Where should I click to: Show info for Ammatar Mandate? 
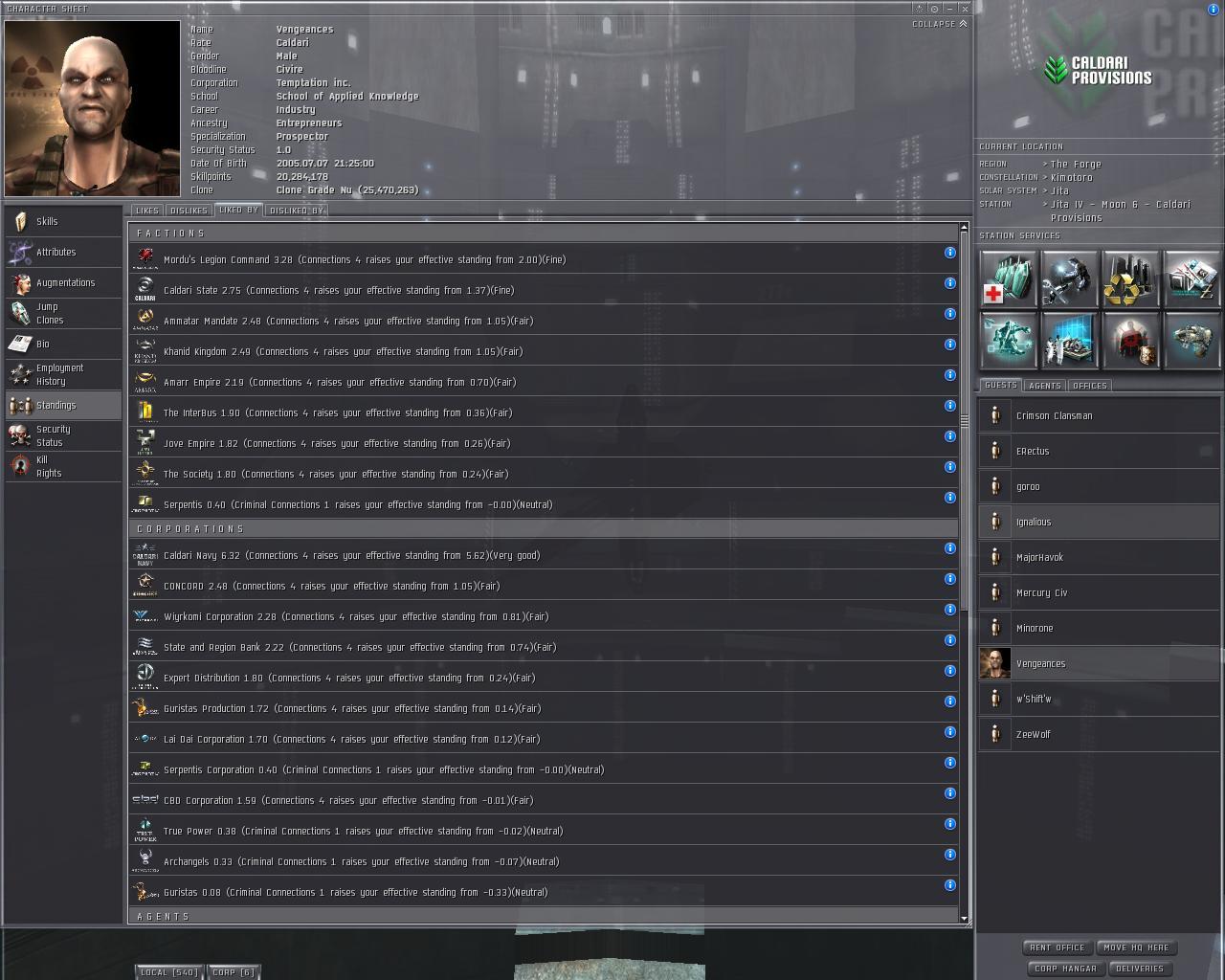[x=950, y=314]
